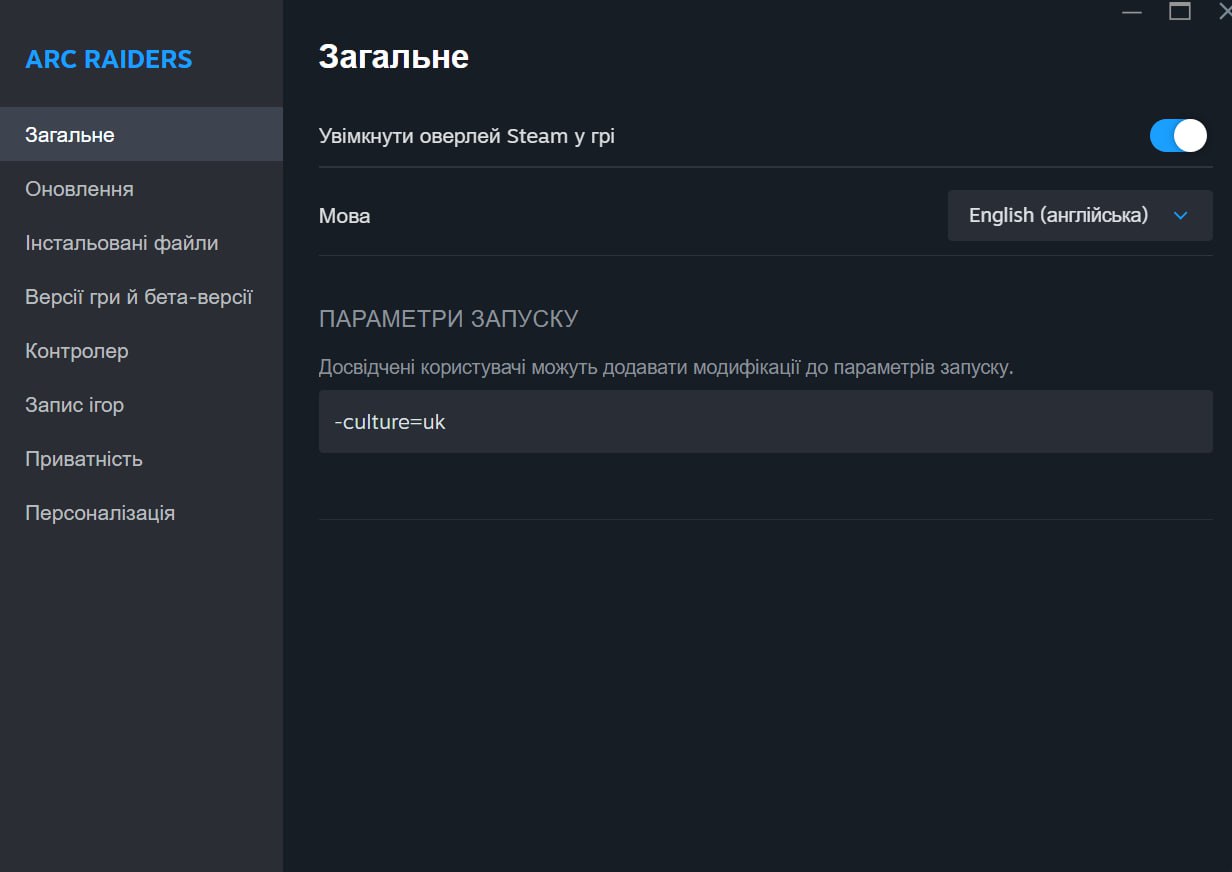Go to the Контролер settings

point(76,351)
